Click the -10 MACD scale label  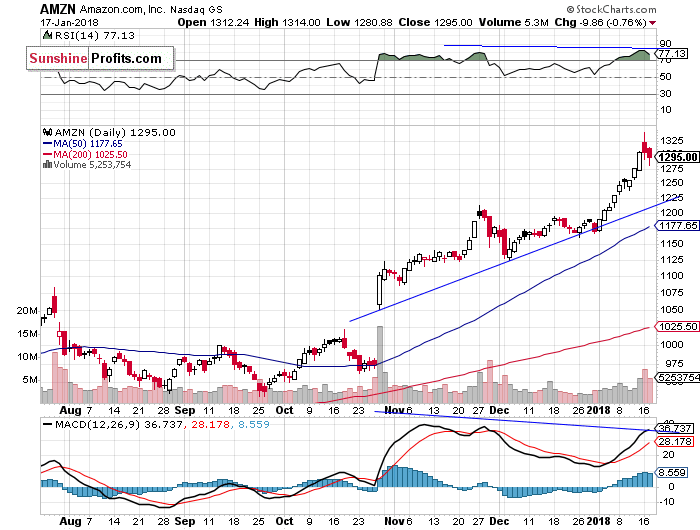(x=666, y=501)
